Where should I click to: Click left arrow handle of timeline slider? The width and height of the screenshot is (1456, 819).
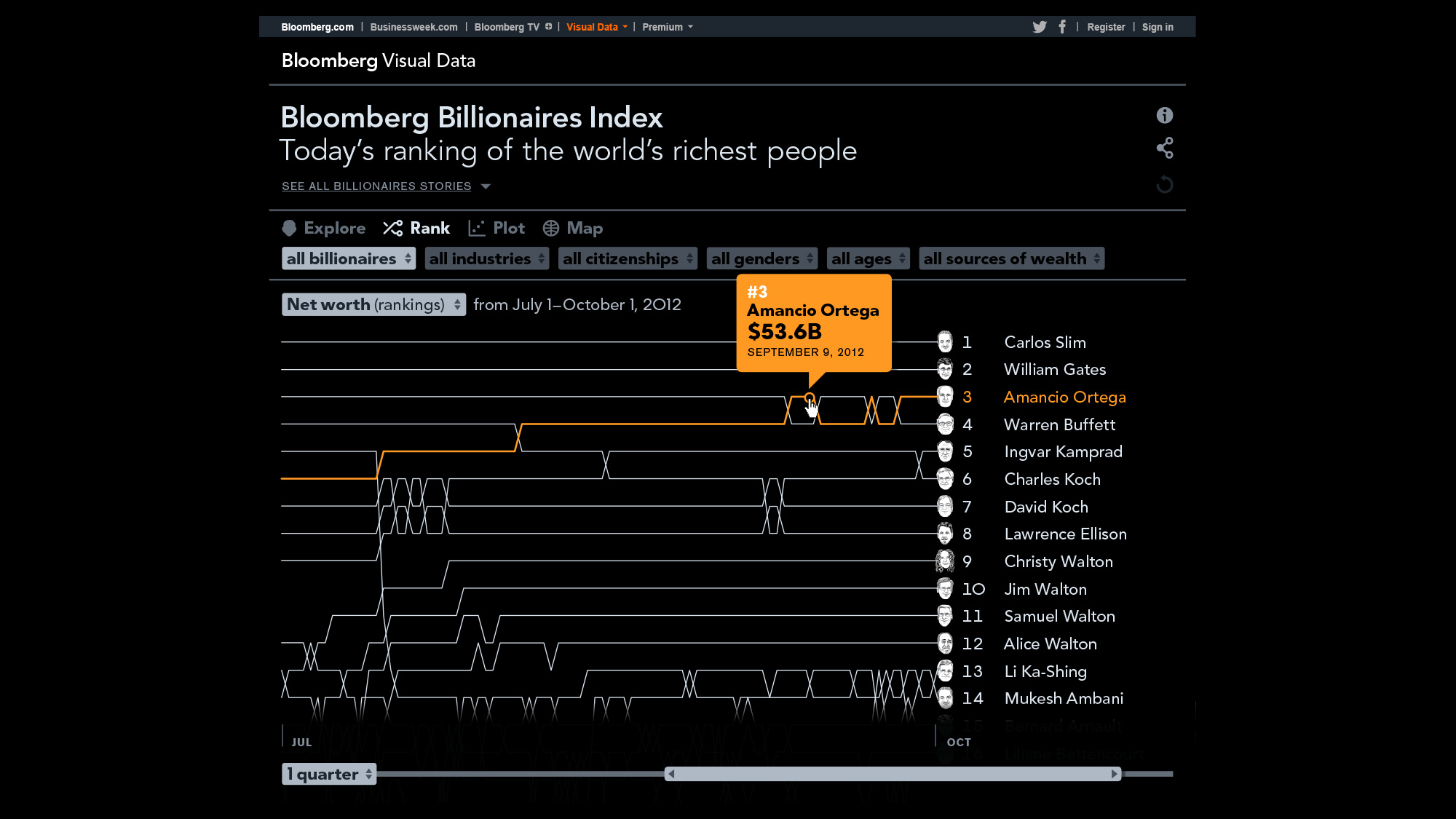tap(671, 774)
